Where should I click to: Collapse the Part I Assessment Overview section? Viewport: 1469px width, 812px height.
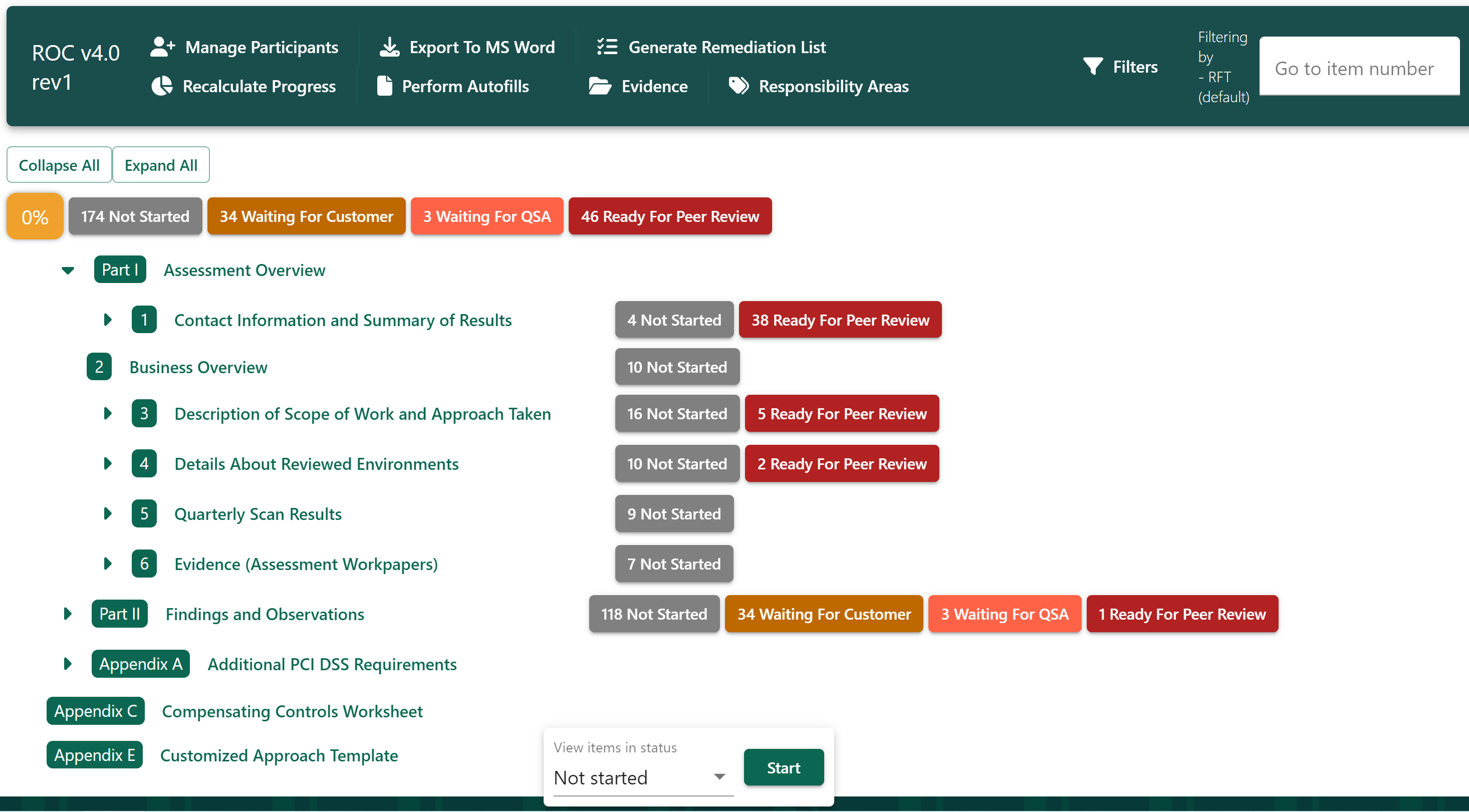tap(68, 270)
